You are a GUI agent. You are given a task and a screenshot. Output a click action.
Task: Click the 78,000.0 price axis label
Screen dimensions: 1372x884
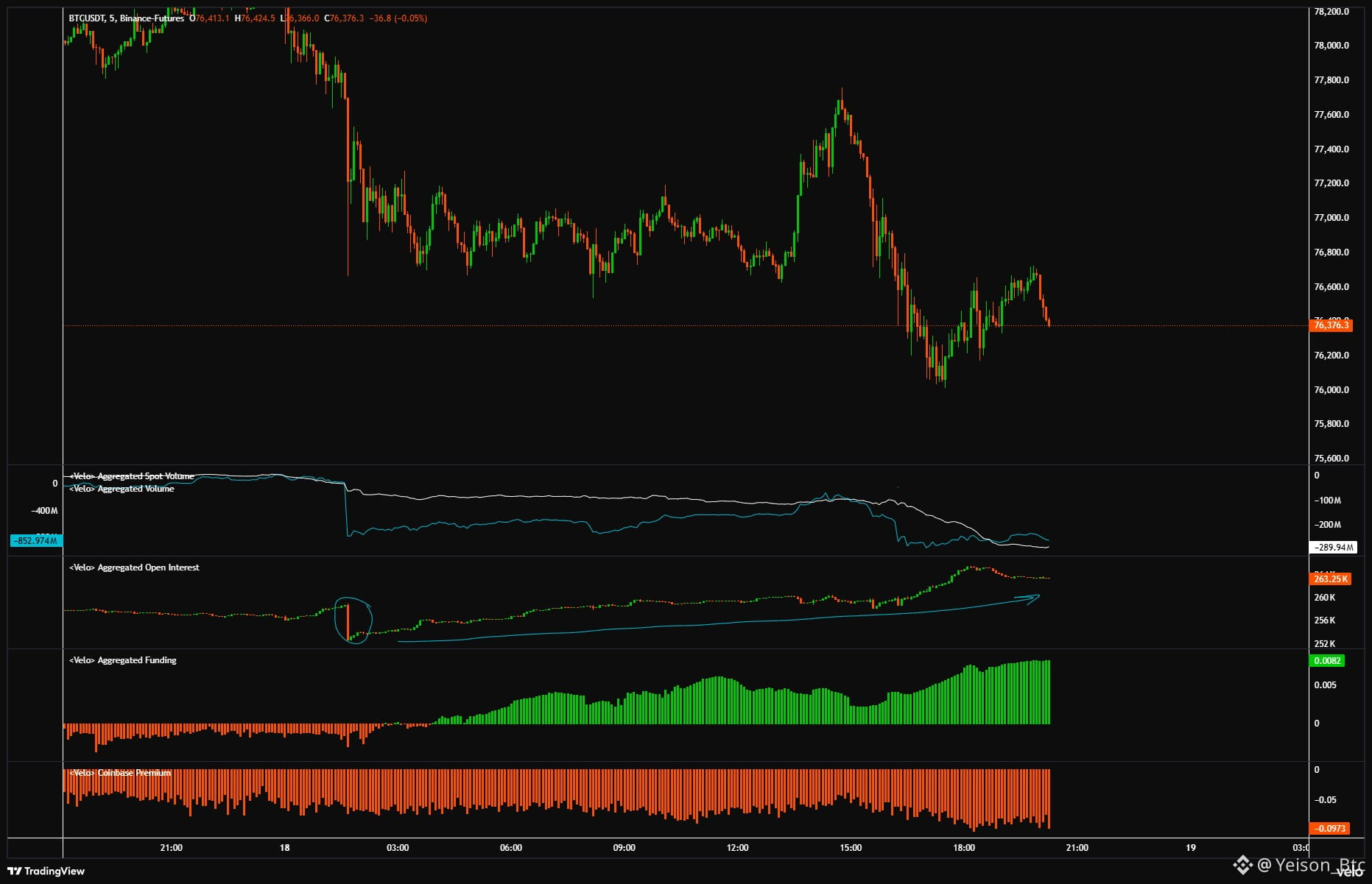click(x=1331, y=46)
